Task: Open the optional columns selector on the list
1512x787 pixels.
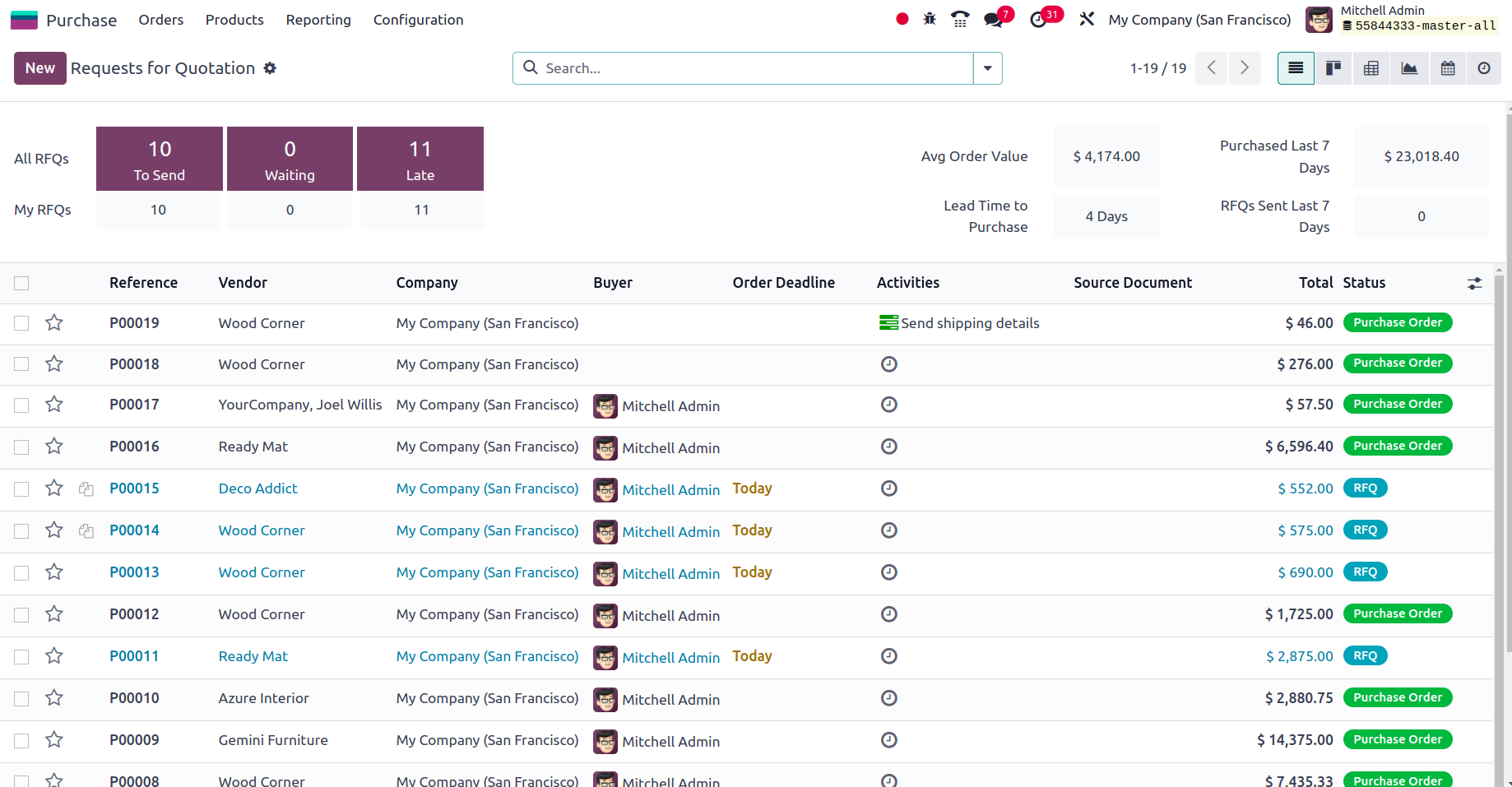Action: 1474,283
